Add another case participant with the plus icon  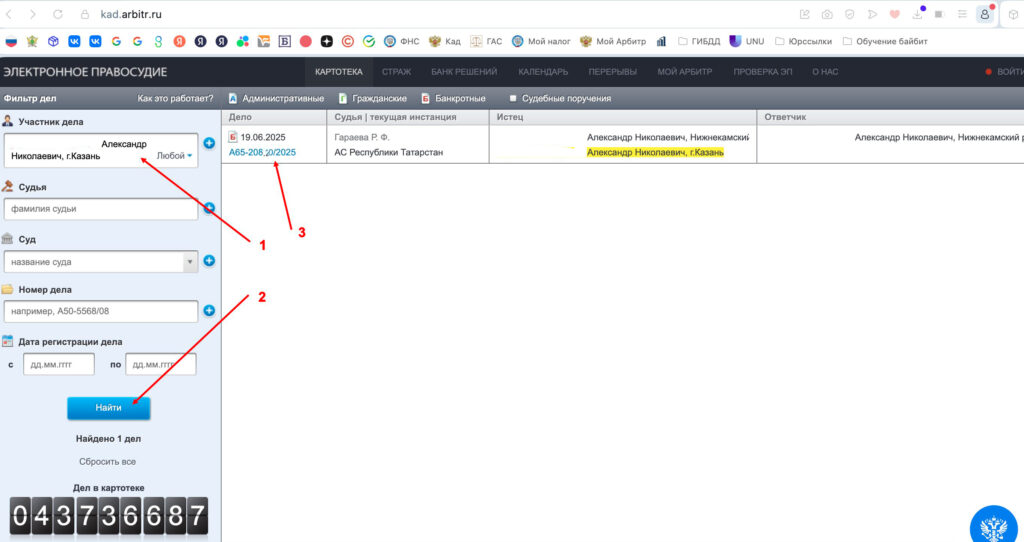pos(209,143)
